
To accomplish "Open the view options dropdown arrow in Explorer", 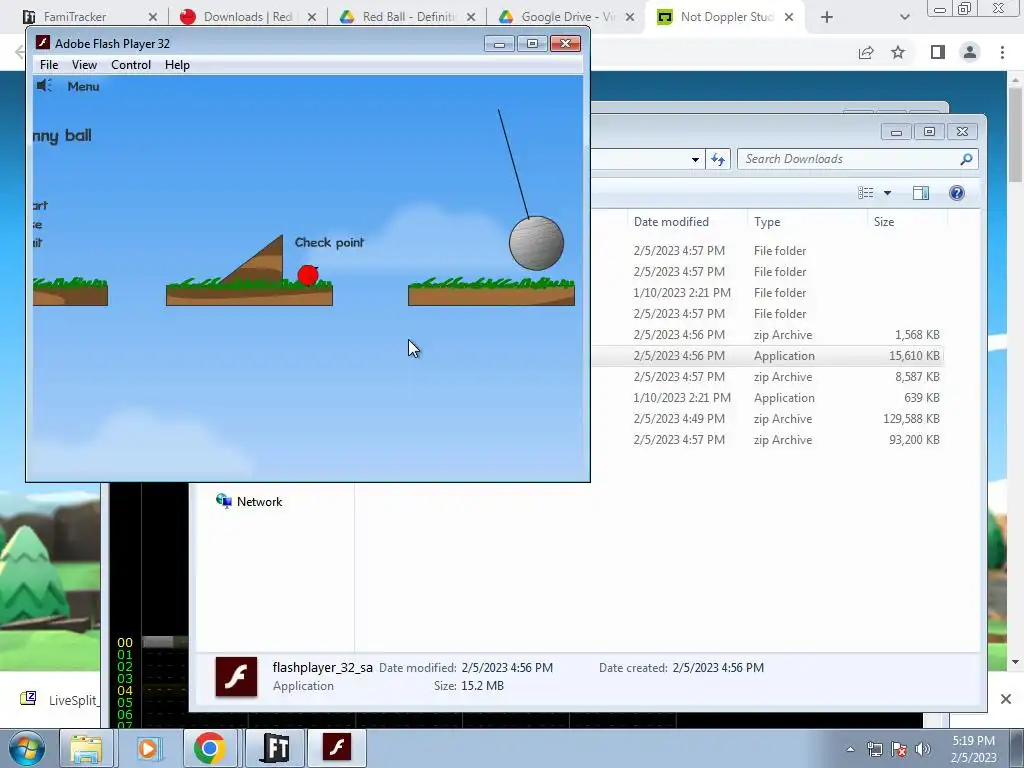I will coord(887,193).
